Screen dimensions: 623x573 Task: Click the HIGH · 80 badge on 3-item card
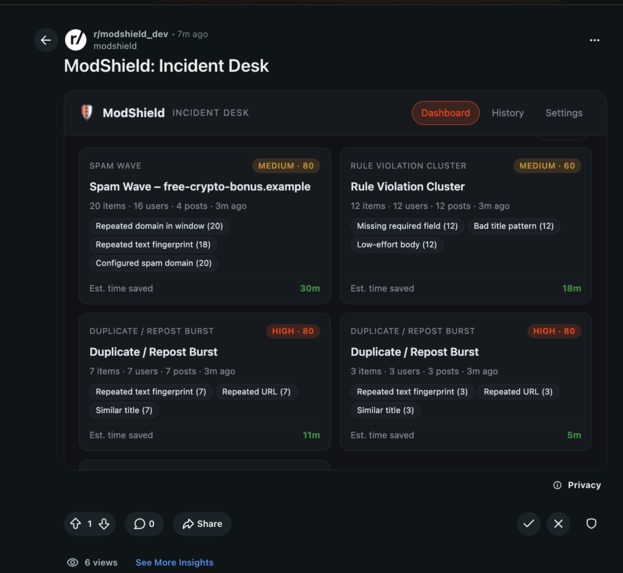pos(554,331)
